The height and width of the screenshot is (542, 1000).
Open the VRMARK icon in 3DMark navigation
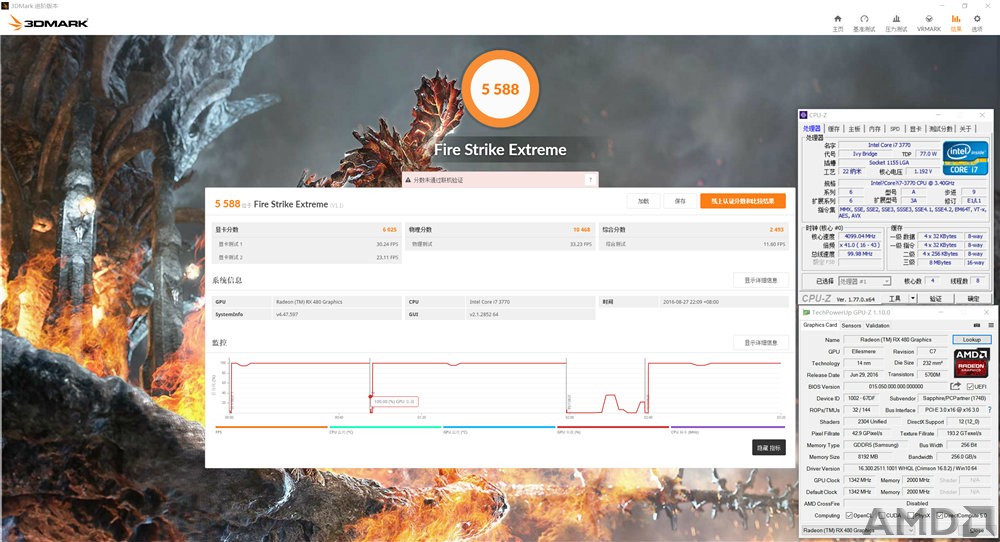pyautogui.click(x=929, y=19)
